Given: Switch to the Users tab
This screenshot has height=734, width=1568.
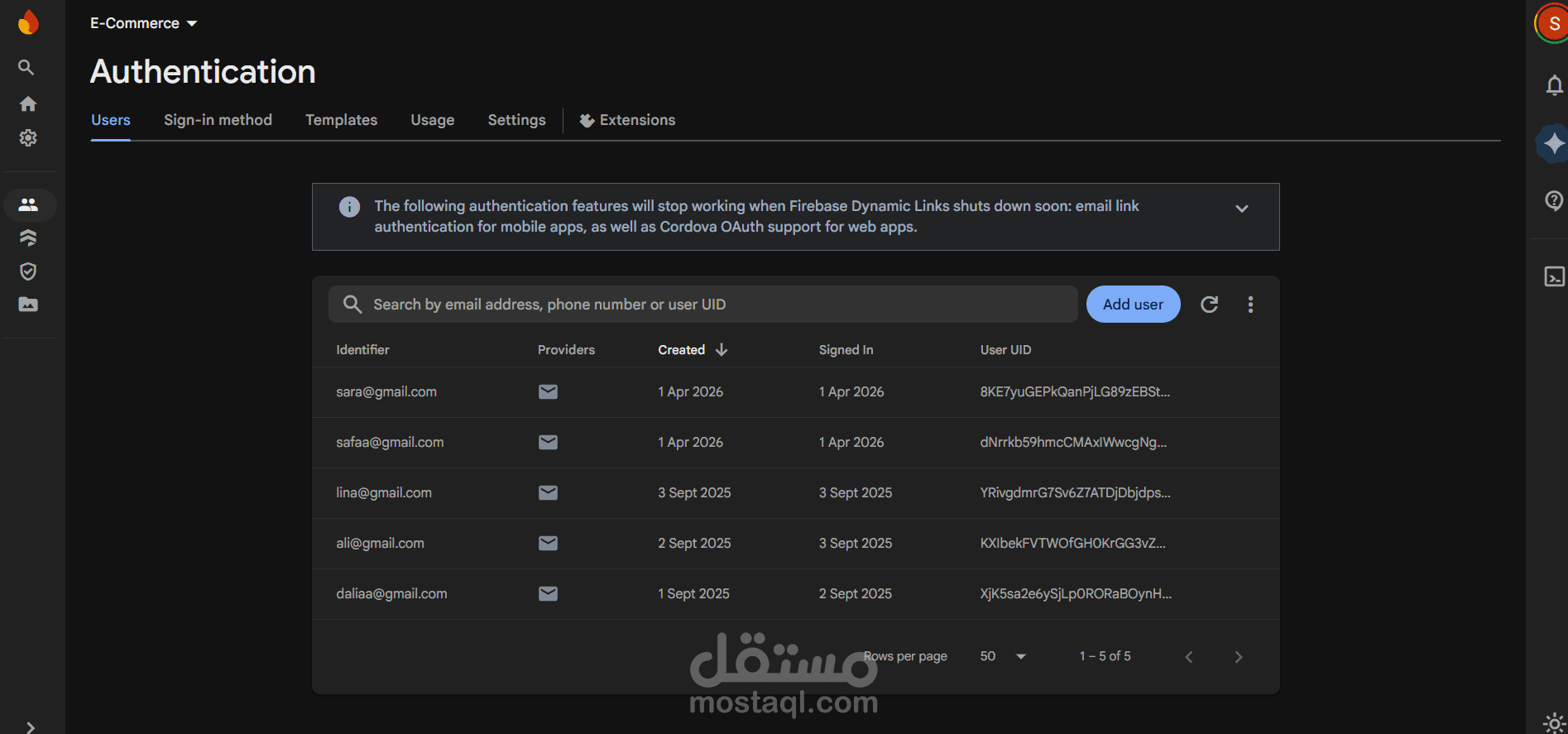Looking at the screenshot, I should pos(111,120).
